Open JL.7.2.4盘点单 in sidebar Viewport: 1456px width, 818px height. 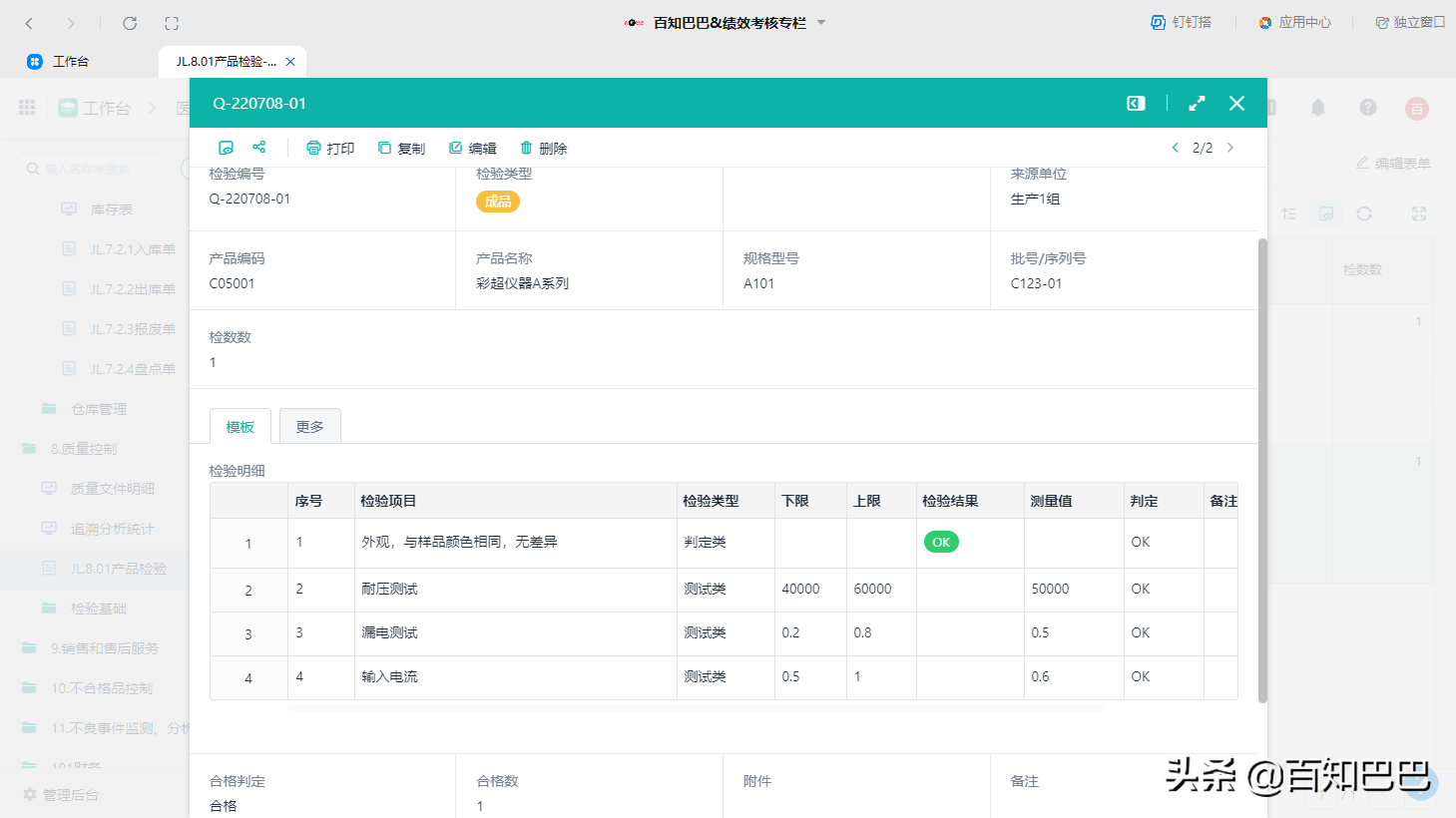click(x=133, y=369)
